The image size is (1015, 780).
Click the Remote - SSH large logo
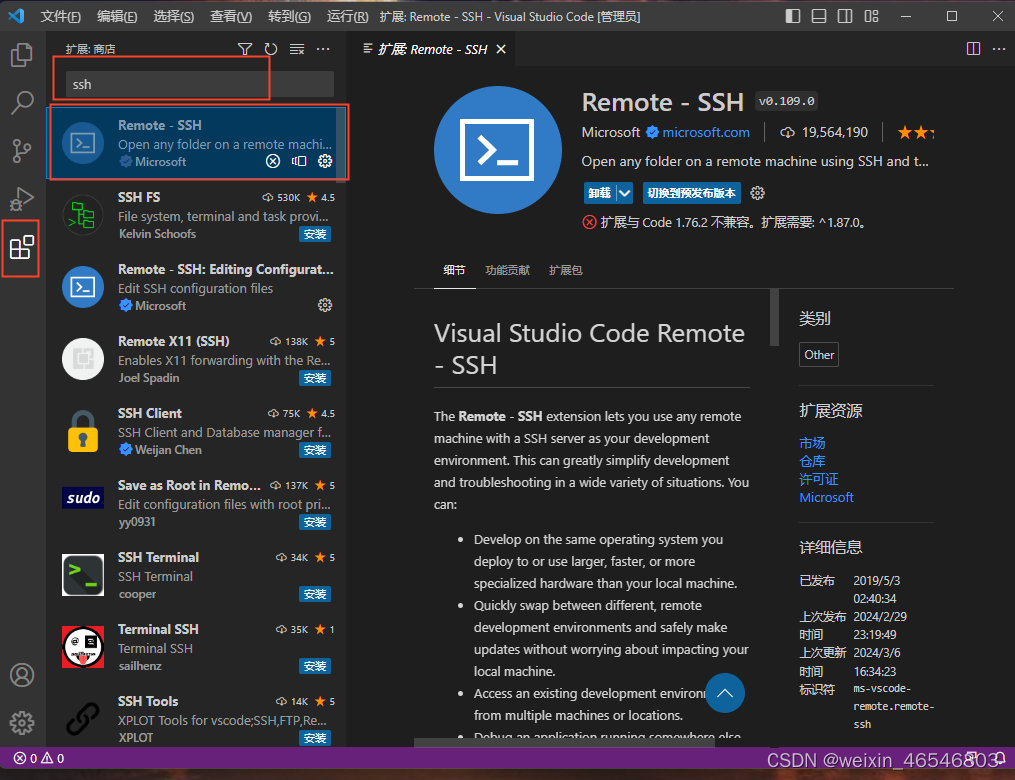[497, 150]
